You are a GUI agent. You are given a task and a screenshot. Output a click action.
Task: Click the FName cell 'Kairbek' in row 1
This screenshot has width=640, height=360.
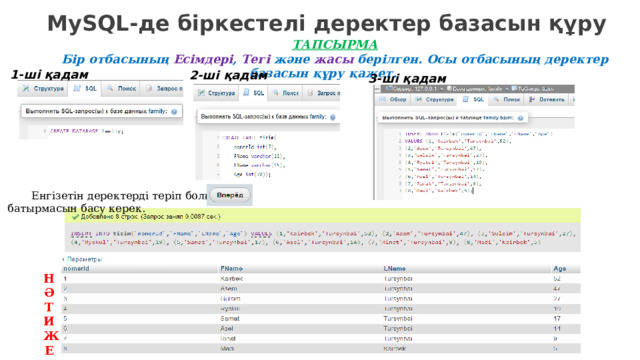click(x=231, y=279)
